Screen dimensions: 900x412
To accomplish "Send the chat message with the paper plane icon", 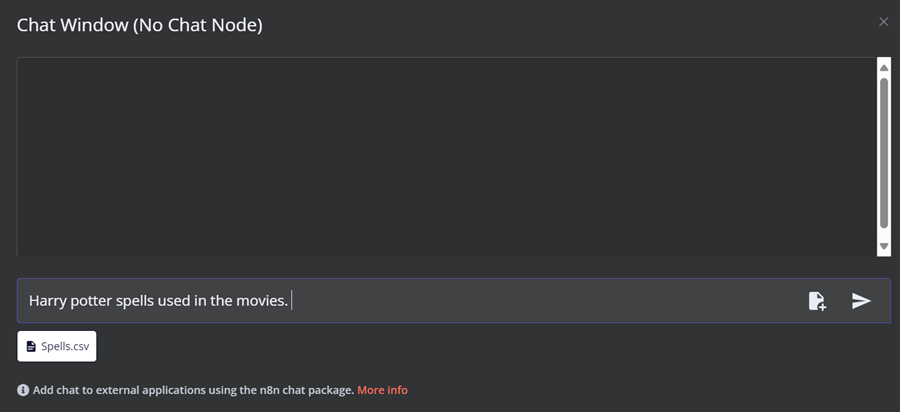I will 861,301.
